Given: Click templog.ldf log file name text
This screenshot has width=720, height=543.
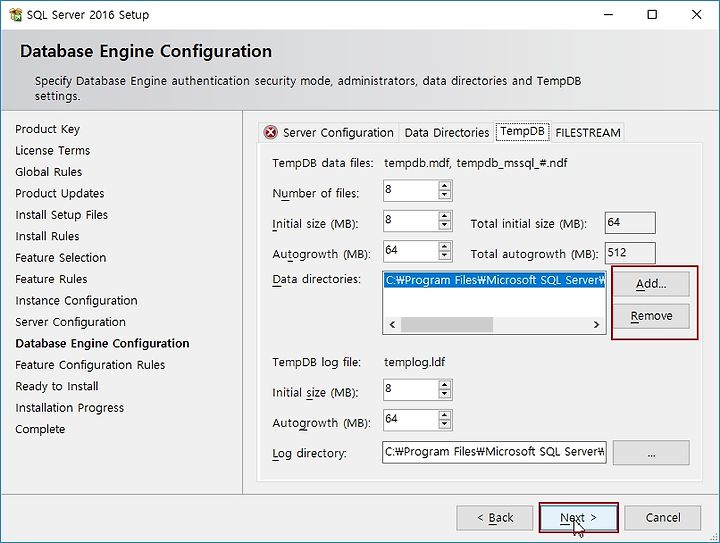Looking at the screenshot, I should [414, 362].
